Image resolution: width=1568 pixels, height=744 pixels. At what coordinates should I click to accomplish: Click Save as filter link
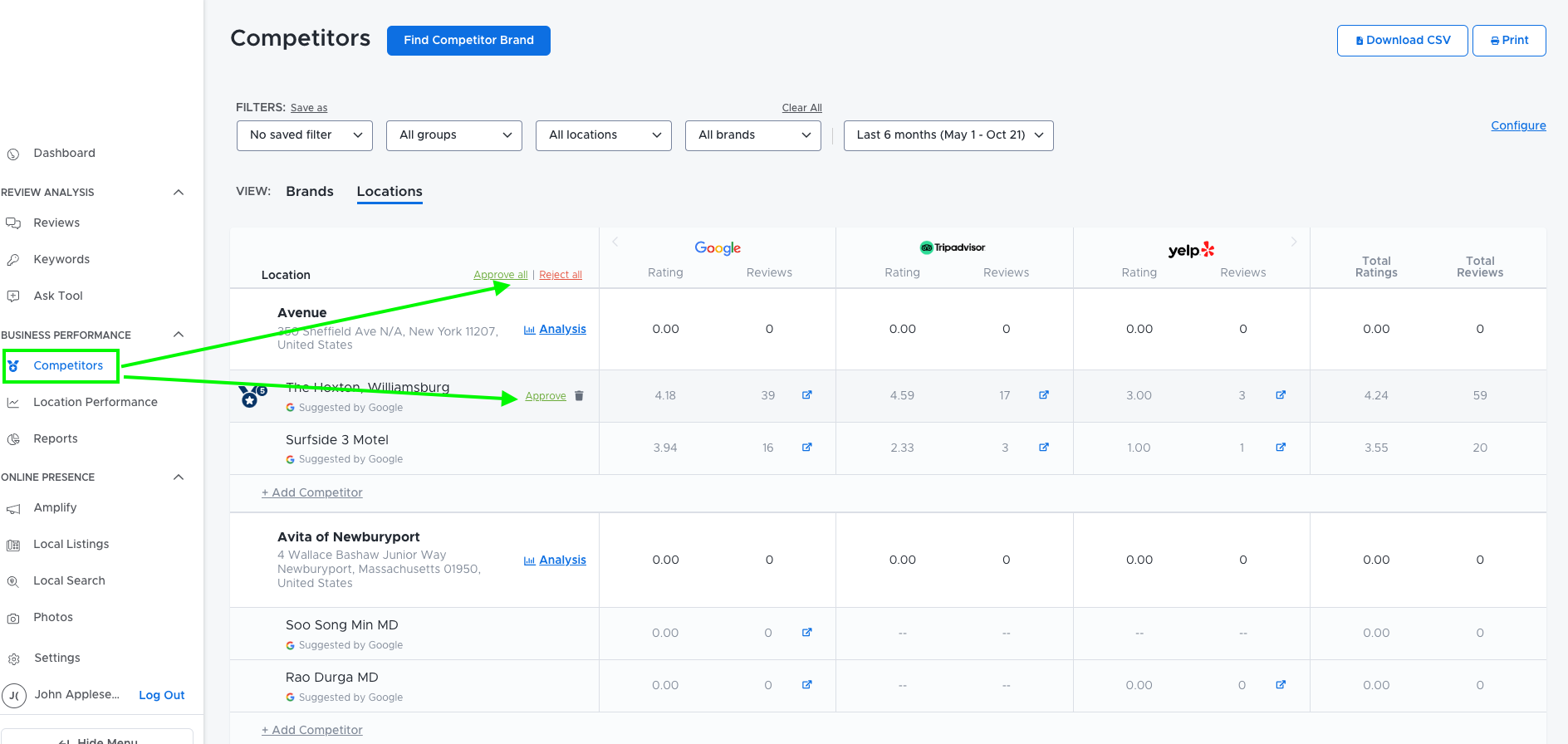(309, 108)
